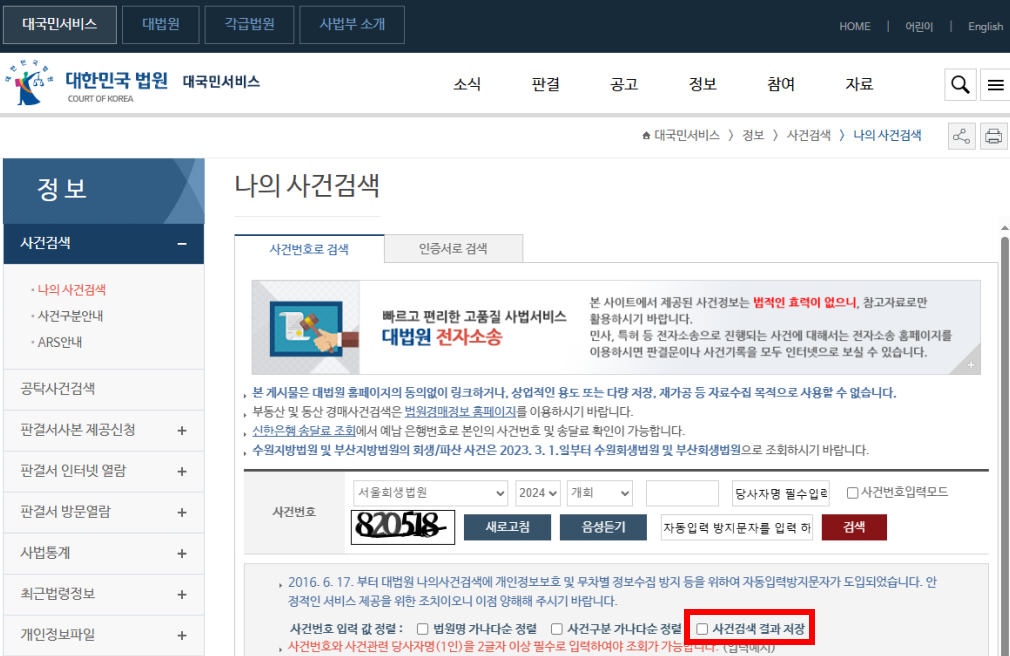This screenshot has width=1010, height=656.
Task: Check 사건검색 결과 저장
Action: (702, 629)
